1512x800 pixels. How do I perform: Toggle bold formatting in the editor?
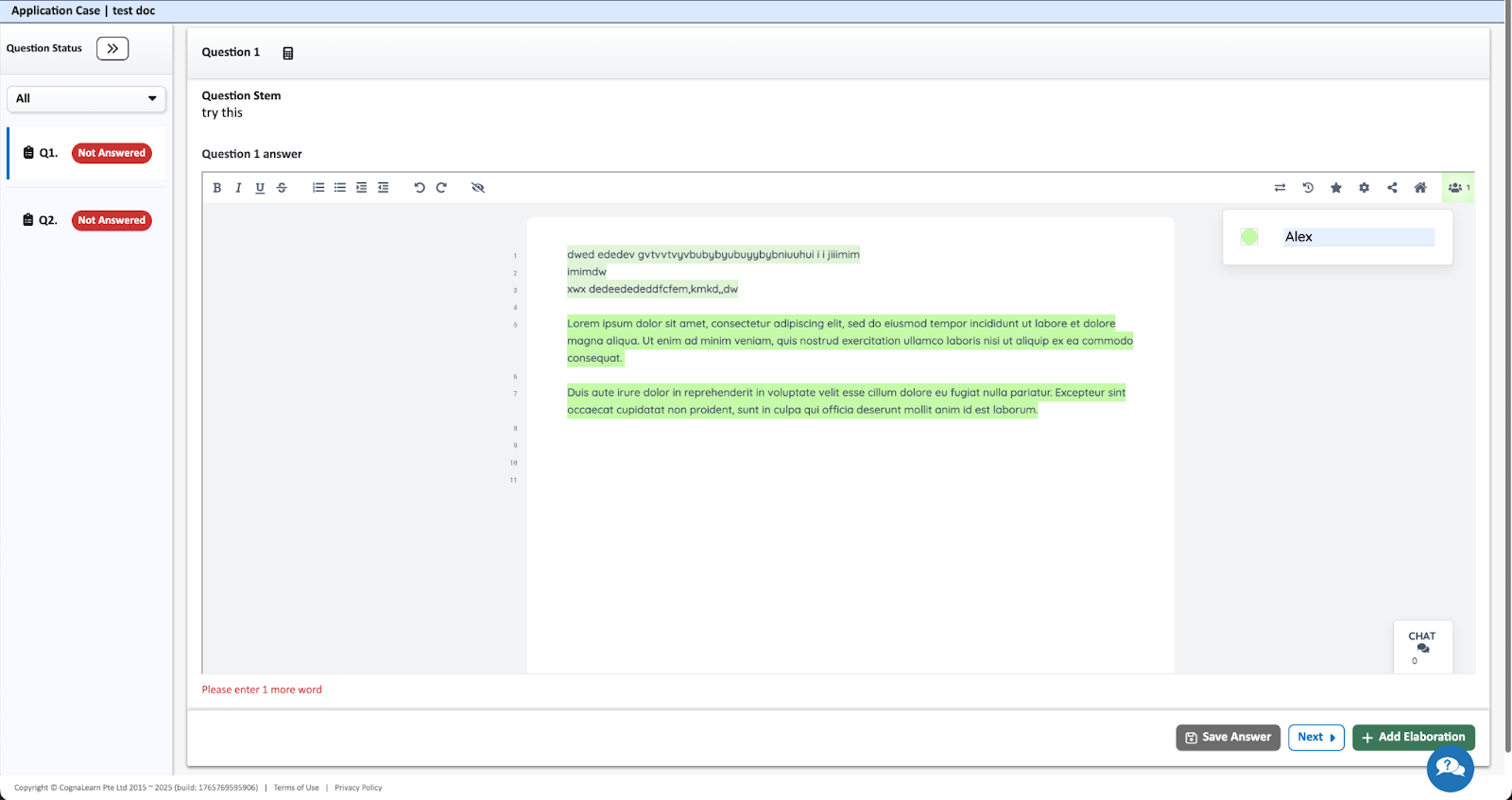click(217, 188)
